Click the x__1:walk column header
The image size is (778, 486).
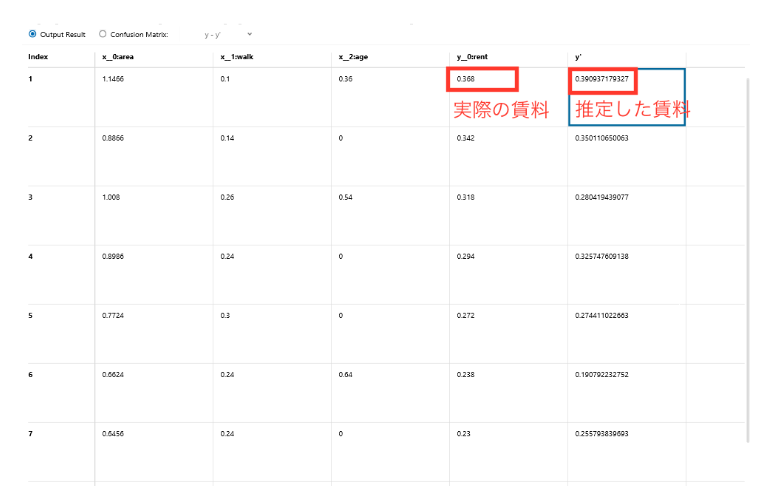[237, 57]
